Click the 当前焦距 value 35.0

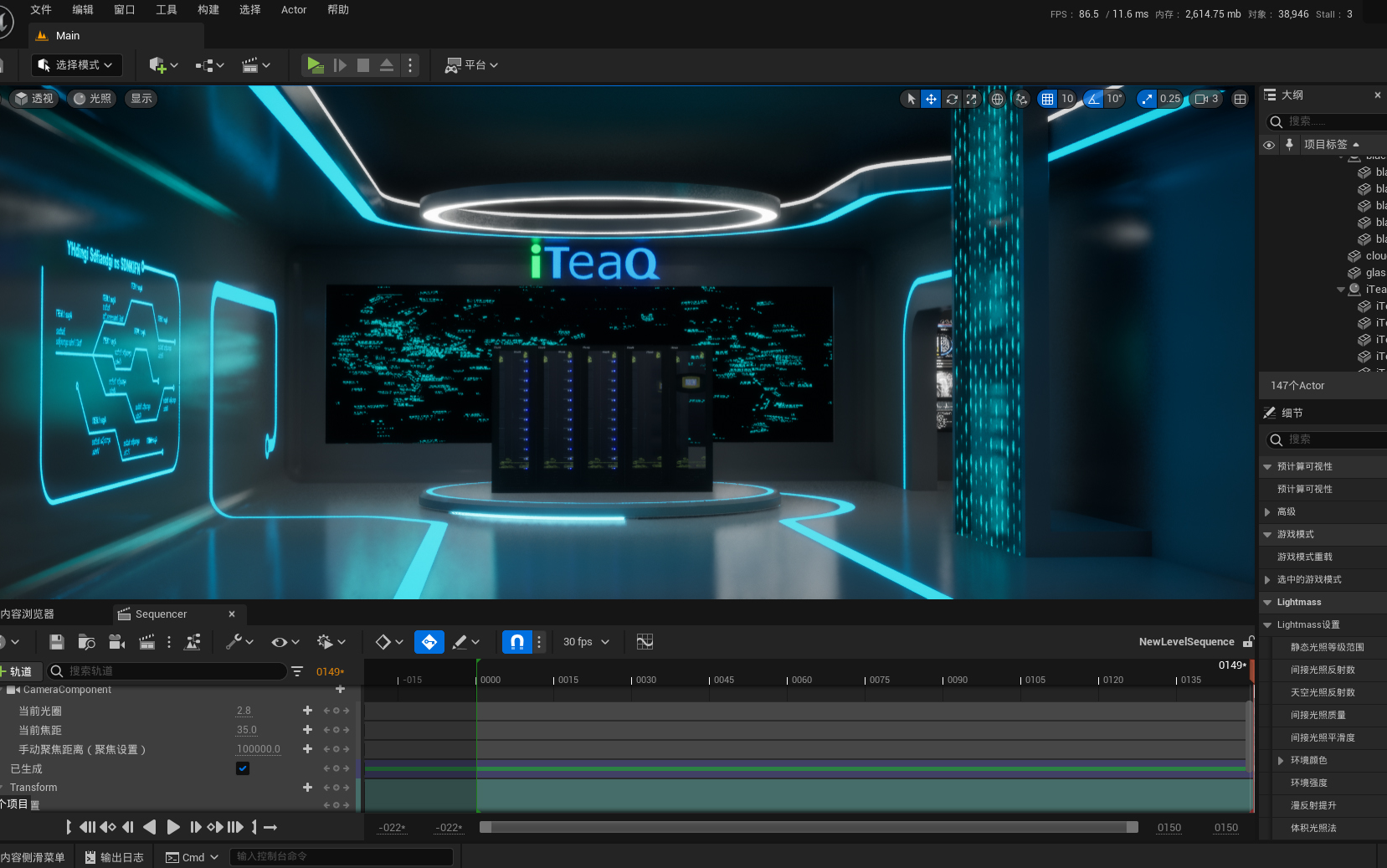click(247, 730)
